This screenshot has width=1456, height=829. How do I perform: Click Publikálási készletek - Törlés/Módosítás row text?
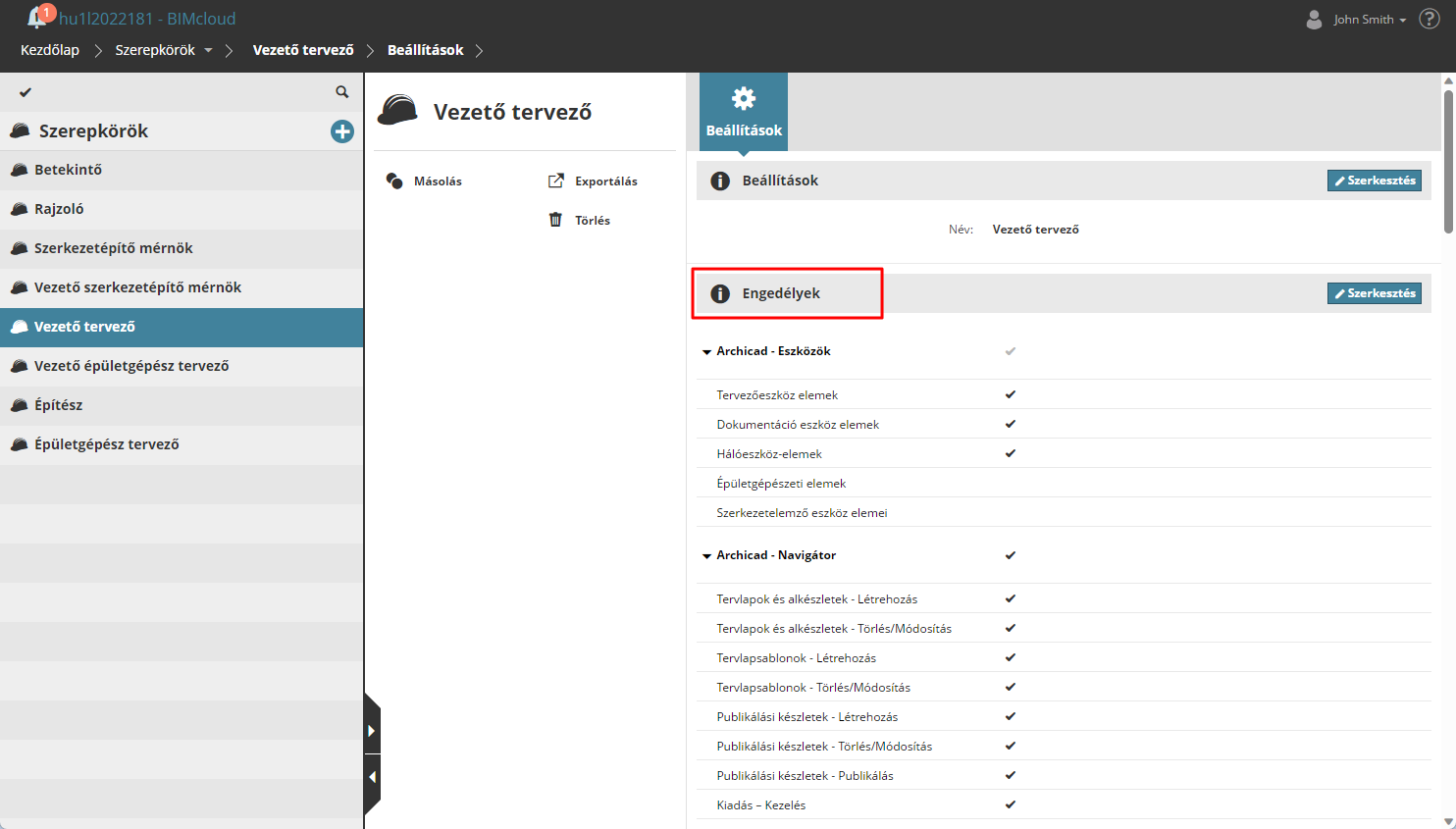click(824, 747)
